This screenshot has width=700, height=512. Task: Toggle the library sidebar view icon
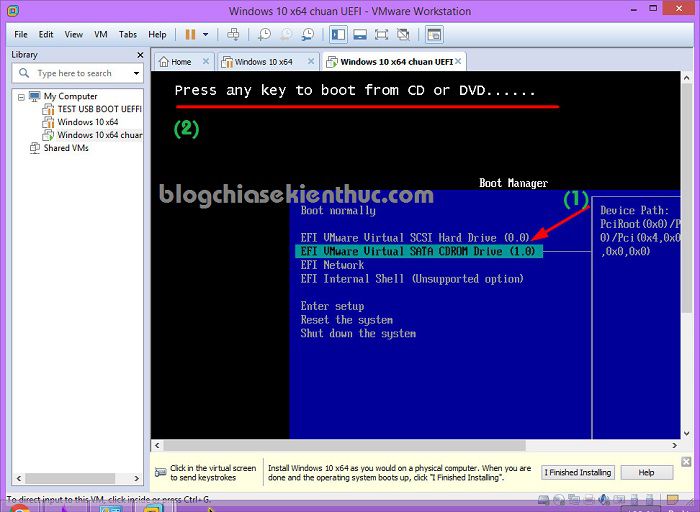click(338, 34)
